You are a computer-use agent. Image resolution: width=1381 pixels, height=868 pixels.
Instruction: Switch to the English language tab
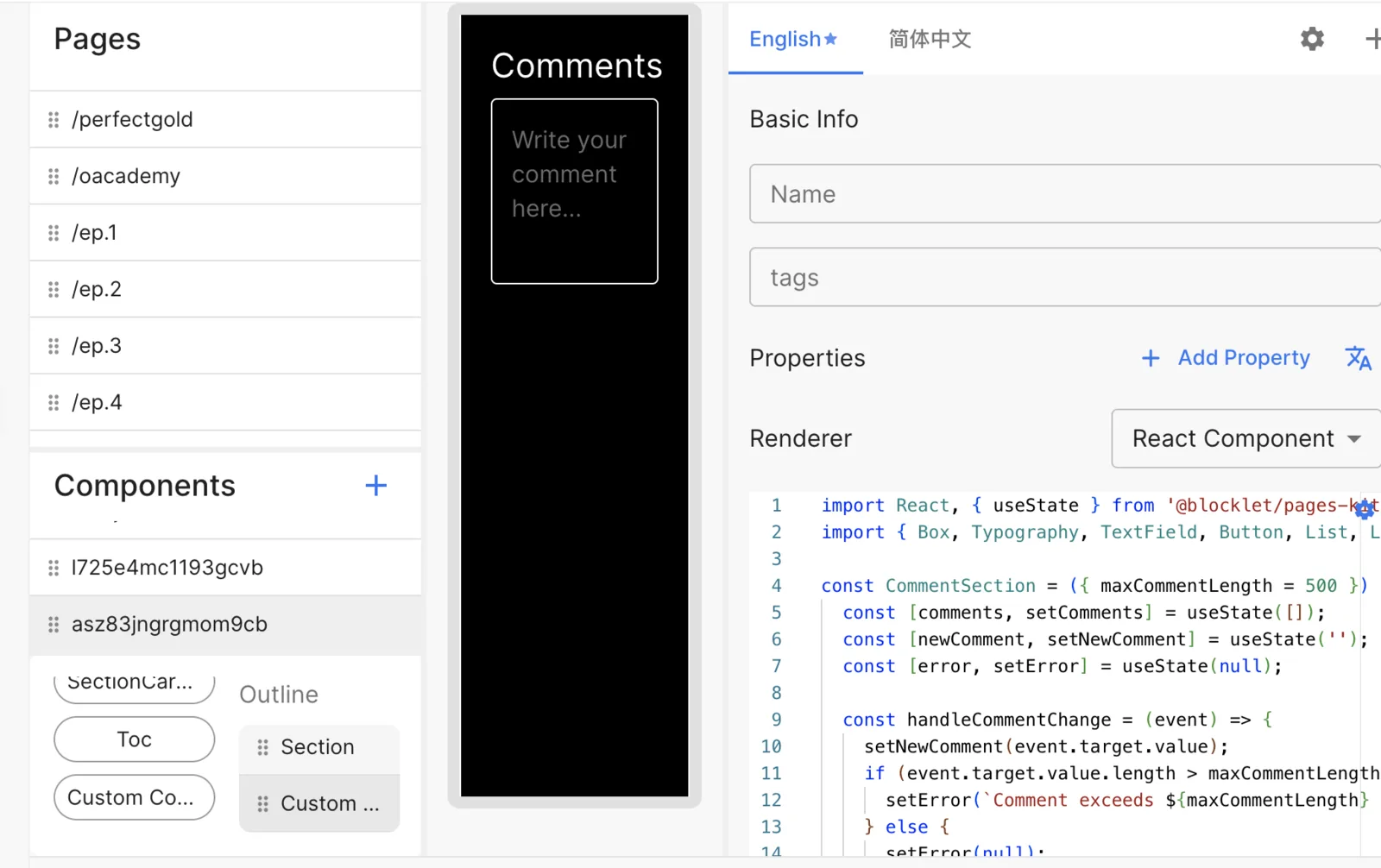point(794,39)
